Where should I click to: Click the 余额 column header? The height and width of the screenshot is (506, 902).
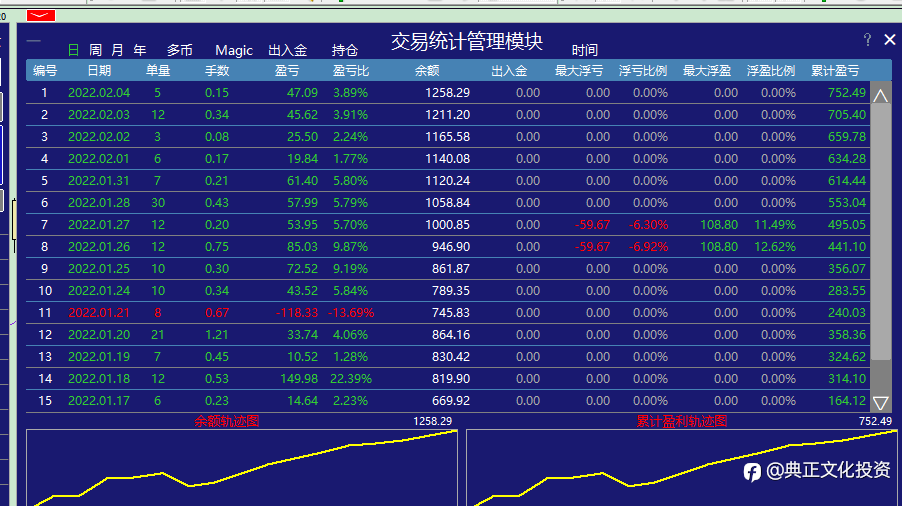pos(427,71)
